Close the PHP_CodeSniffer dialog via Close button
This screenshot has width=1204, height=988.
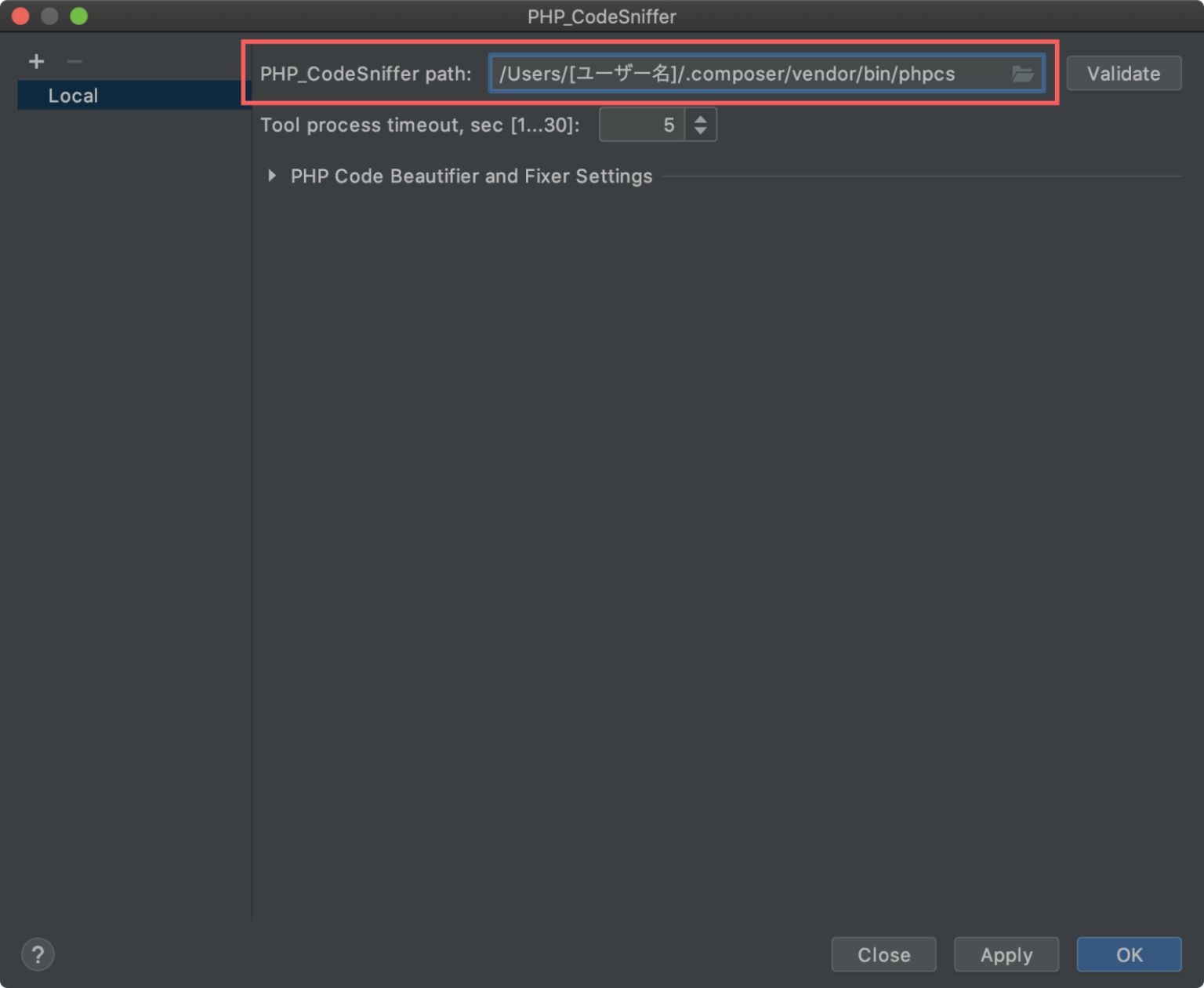[x=883, y=954]
